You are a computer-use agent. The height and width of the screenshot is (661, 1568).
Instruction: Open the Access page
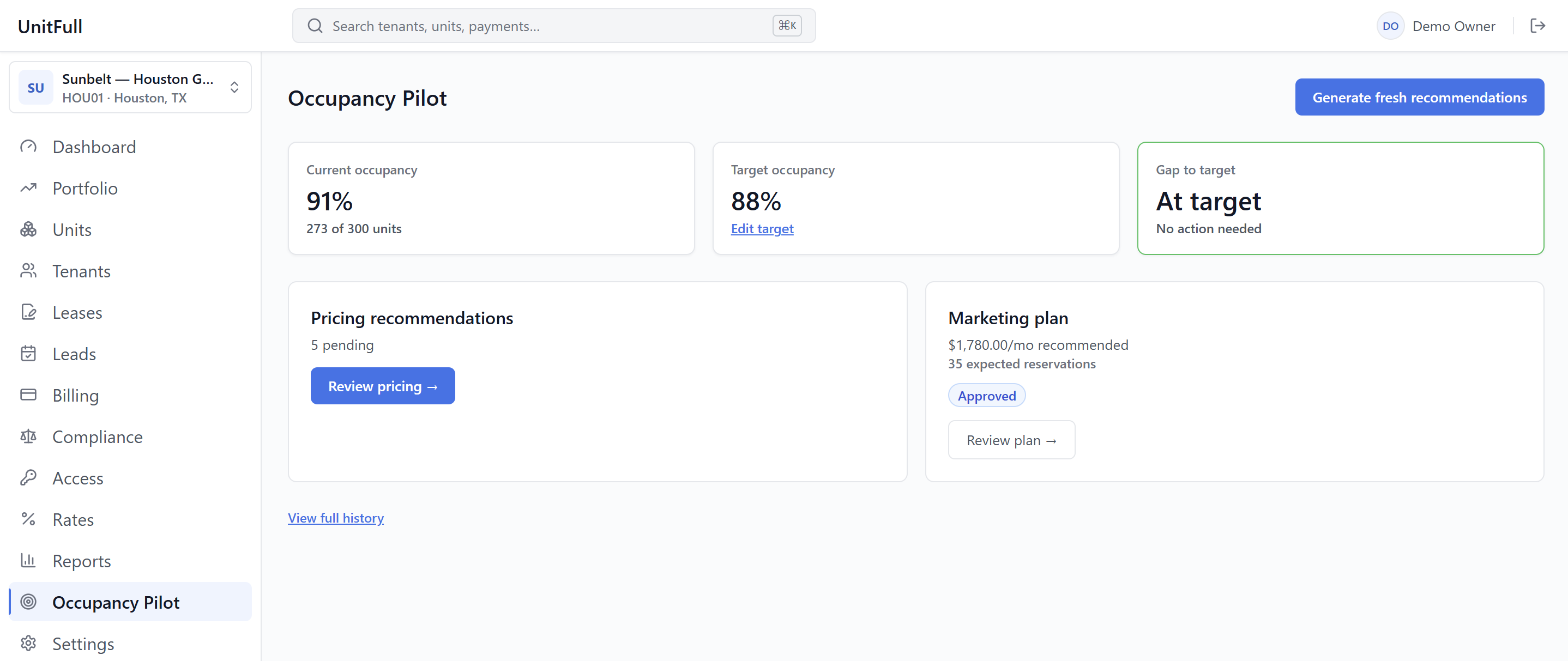coord(130,478)
